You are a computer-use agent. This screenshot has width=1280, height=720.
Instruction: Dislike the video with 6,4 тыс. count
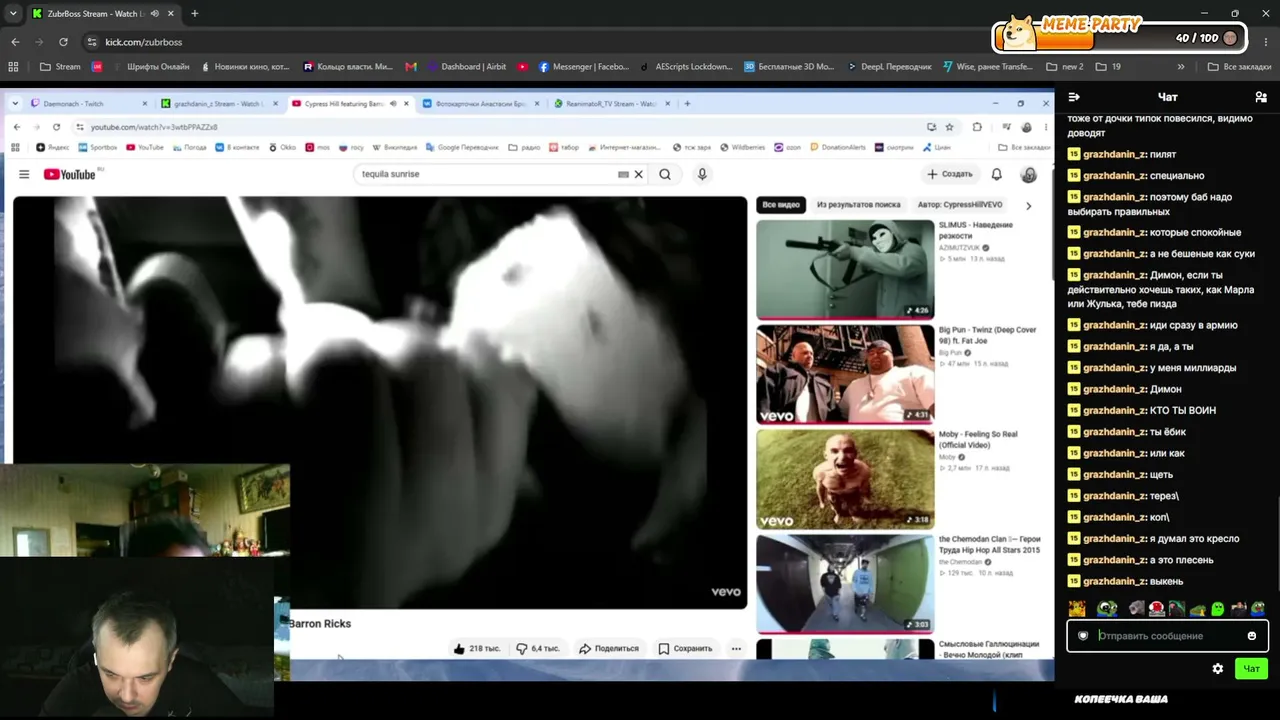tap(538, 648)
